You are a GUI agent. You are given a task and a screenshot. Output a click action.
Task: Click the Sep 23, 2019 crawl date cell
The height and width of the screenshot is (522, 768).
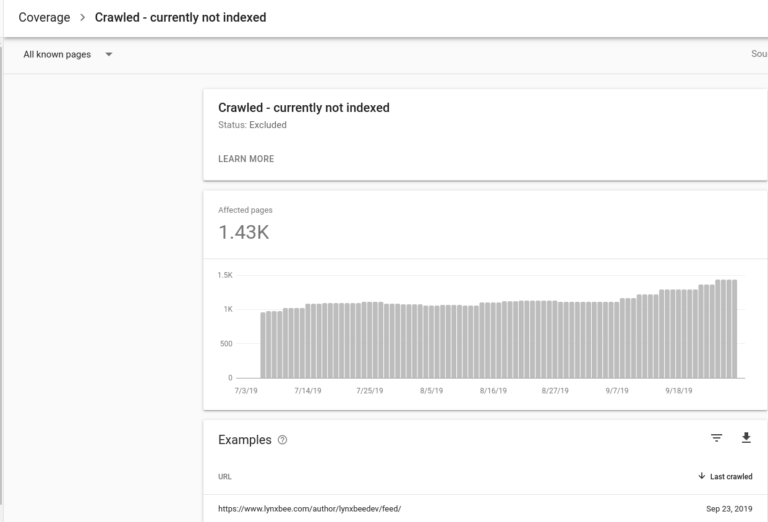pyautogui.click(x=727, y=509)
